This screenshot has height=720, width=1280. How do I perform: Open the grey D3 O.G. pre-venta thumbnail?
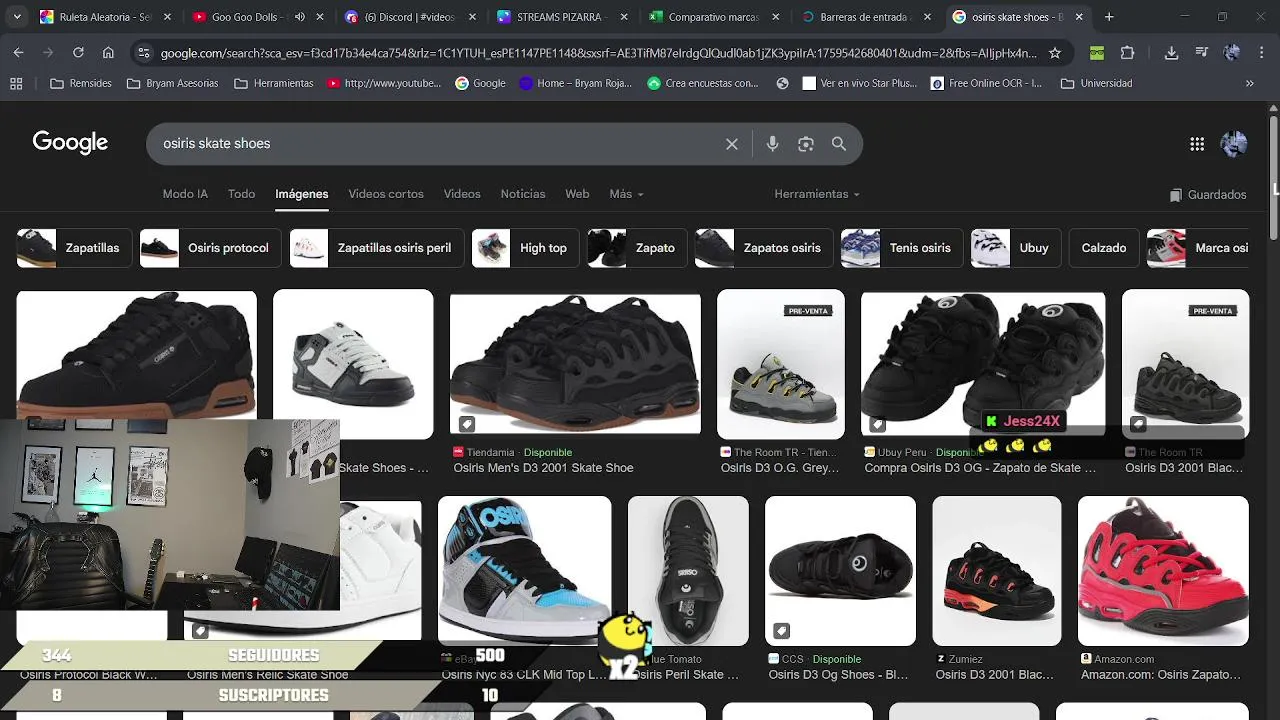click(781, 364)
